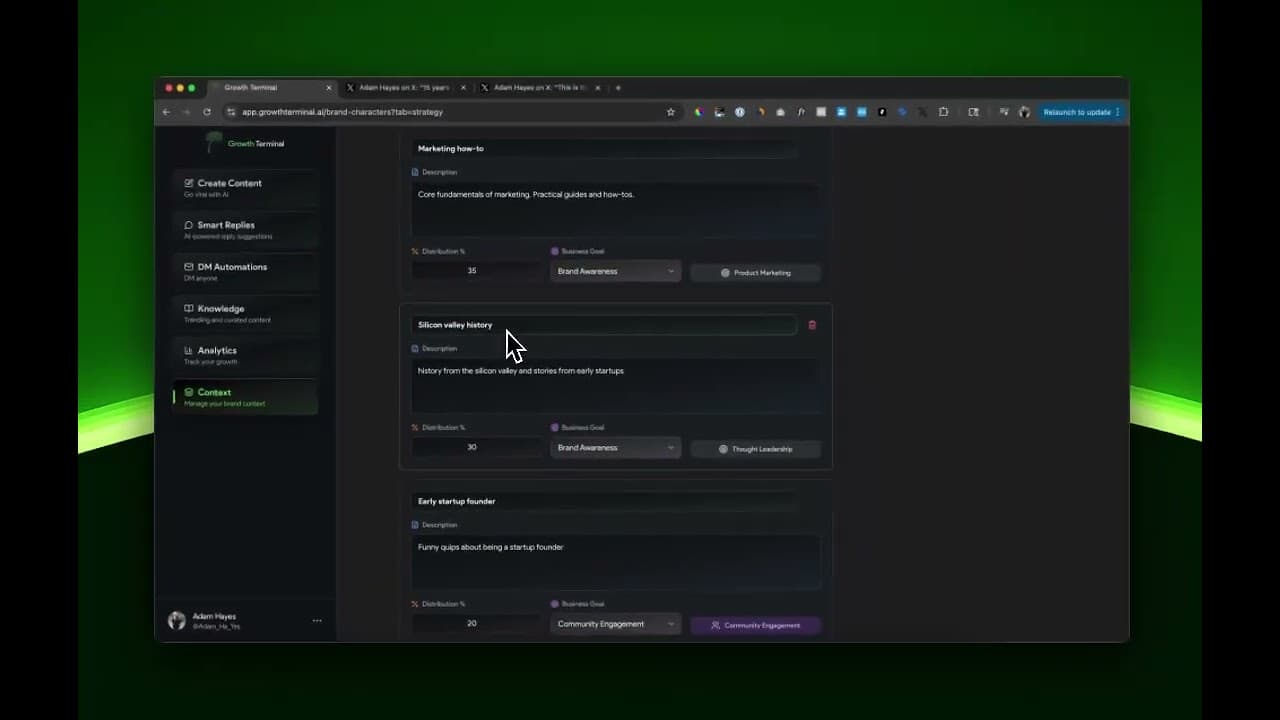This screenshot has height=720, width=1280.
Task: Select the Create Content sidebar icon
Action: point(188,183)
